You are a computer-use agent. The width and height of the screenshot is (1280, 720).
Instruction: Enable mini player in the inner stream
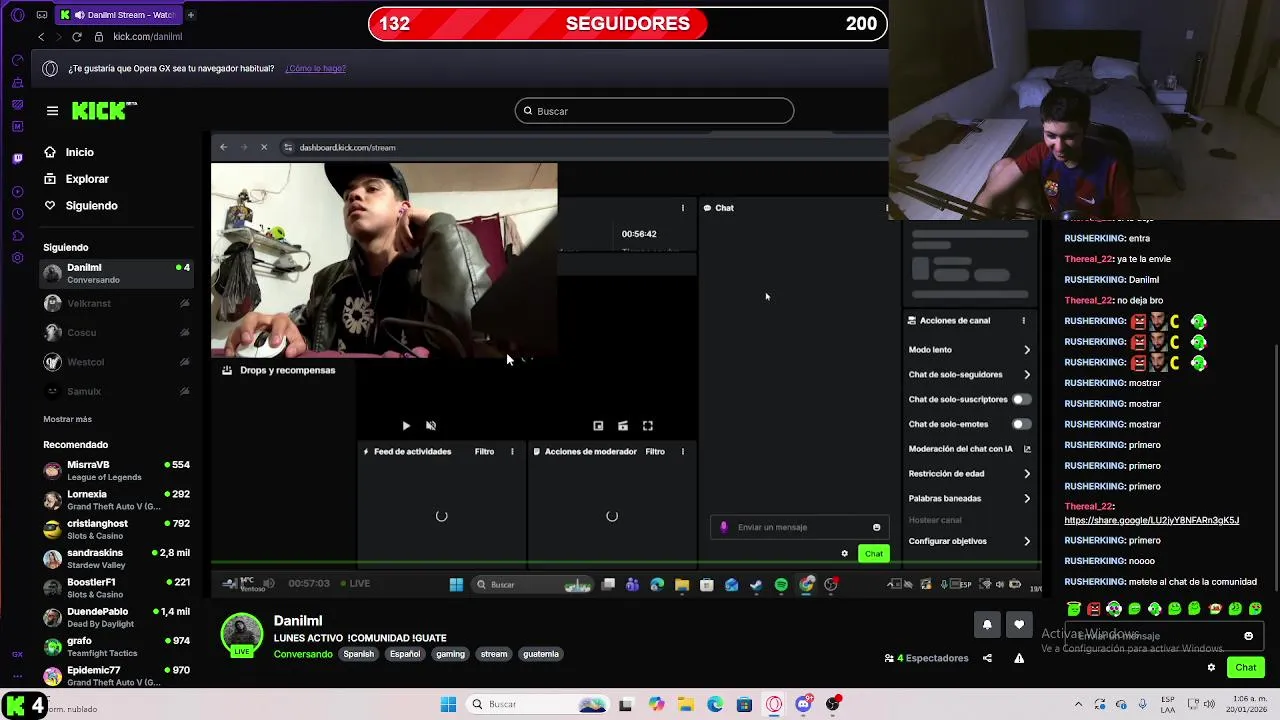click(x=598, y=426)
